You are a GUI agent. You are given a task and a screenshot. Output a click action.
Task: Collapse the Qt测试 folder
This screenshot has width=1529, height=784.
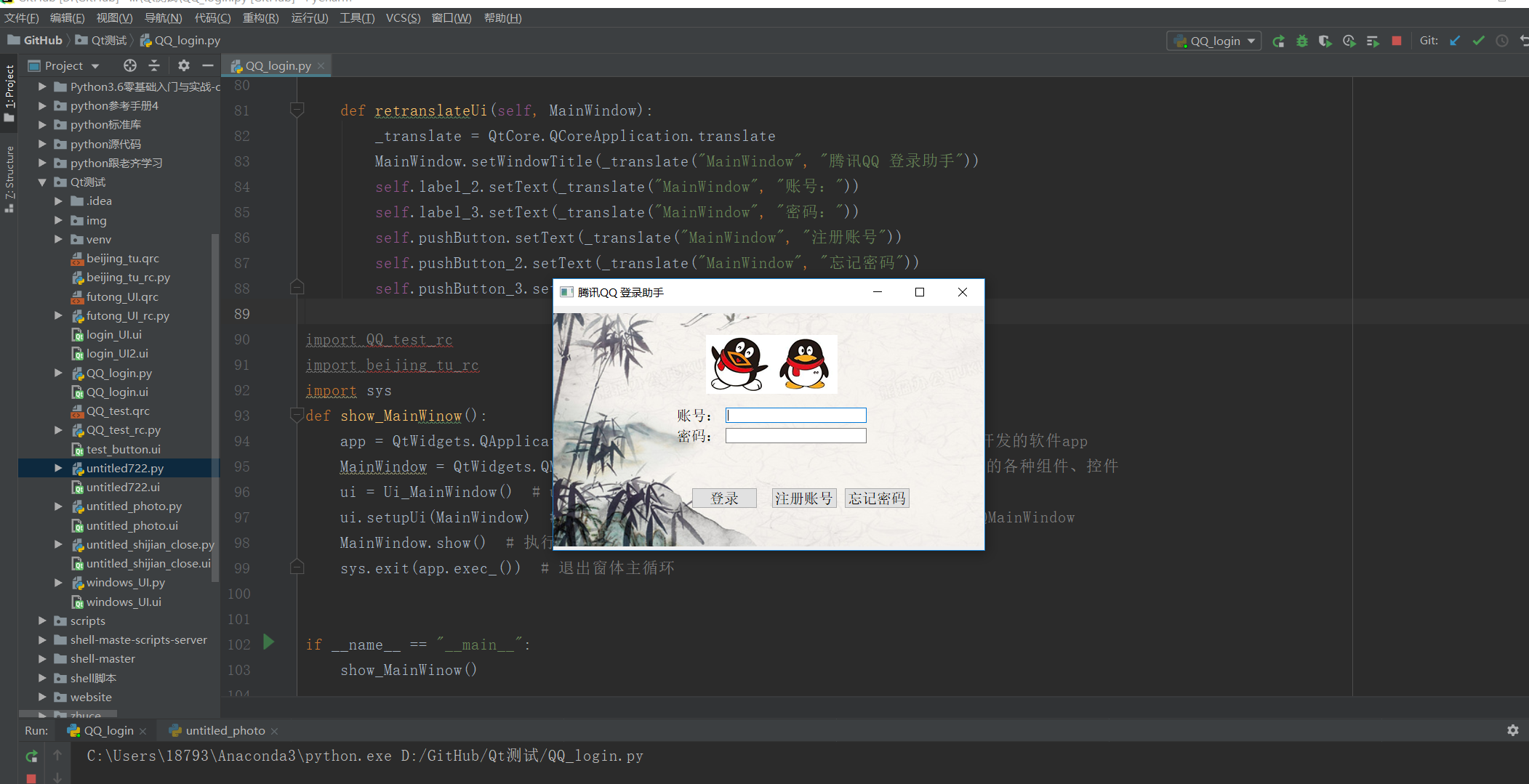(x=42, y=182)
